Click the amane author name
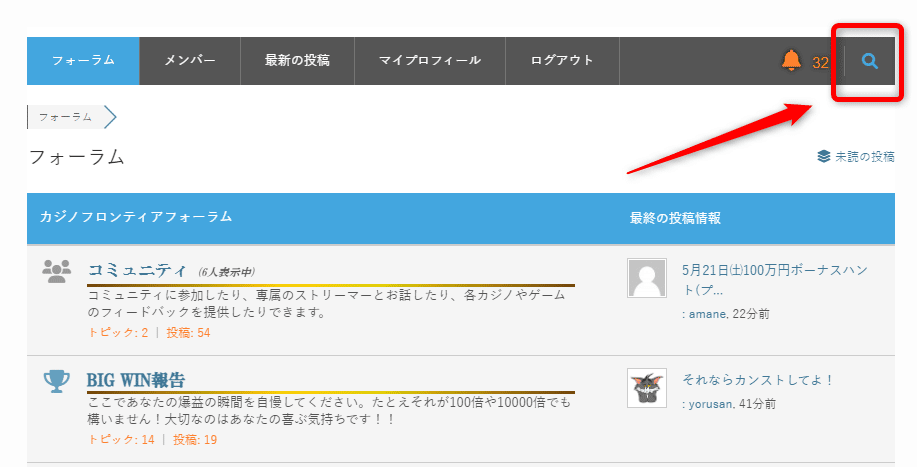The image size is (917, 467). pyautogui.click(x=707, y=314)
